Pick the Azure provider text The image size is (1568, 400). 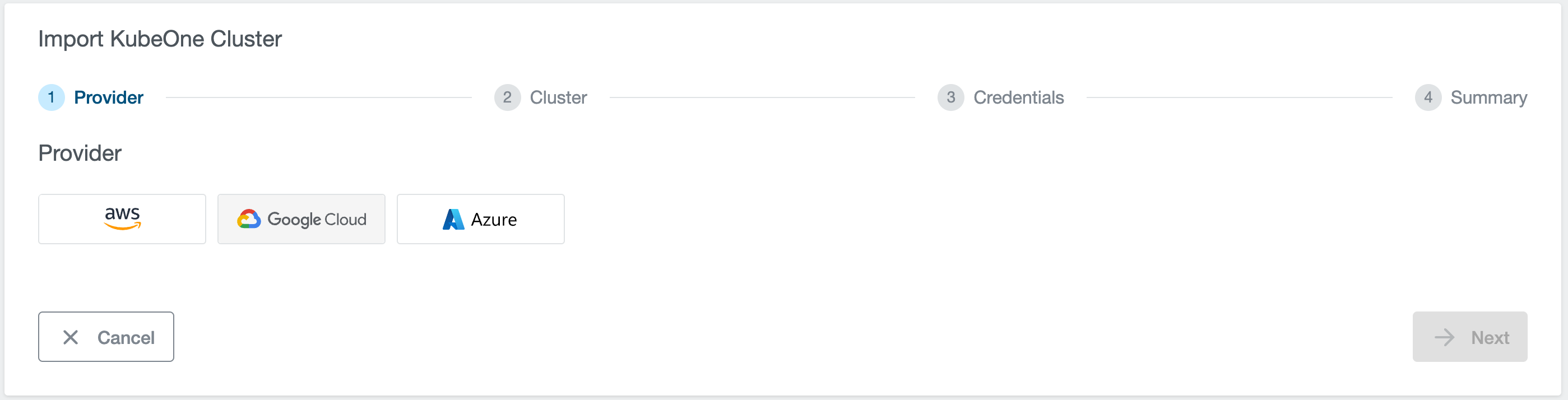494,220
